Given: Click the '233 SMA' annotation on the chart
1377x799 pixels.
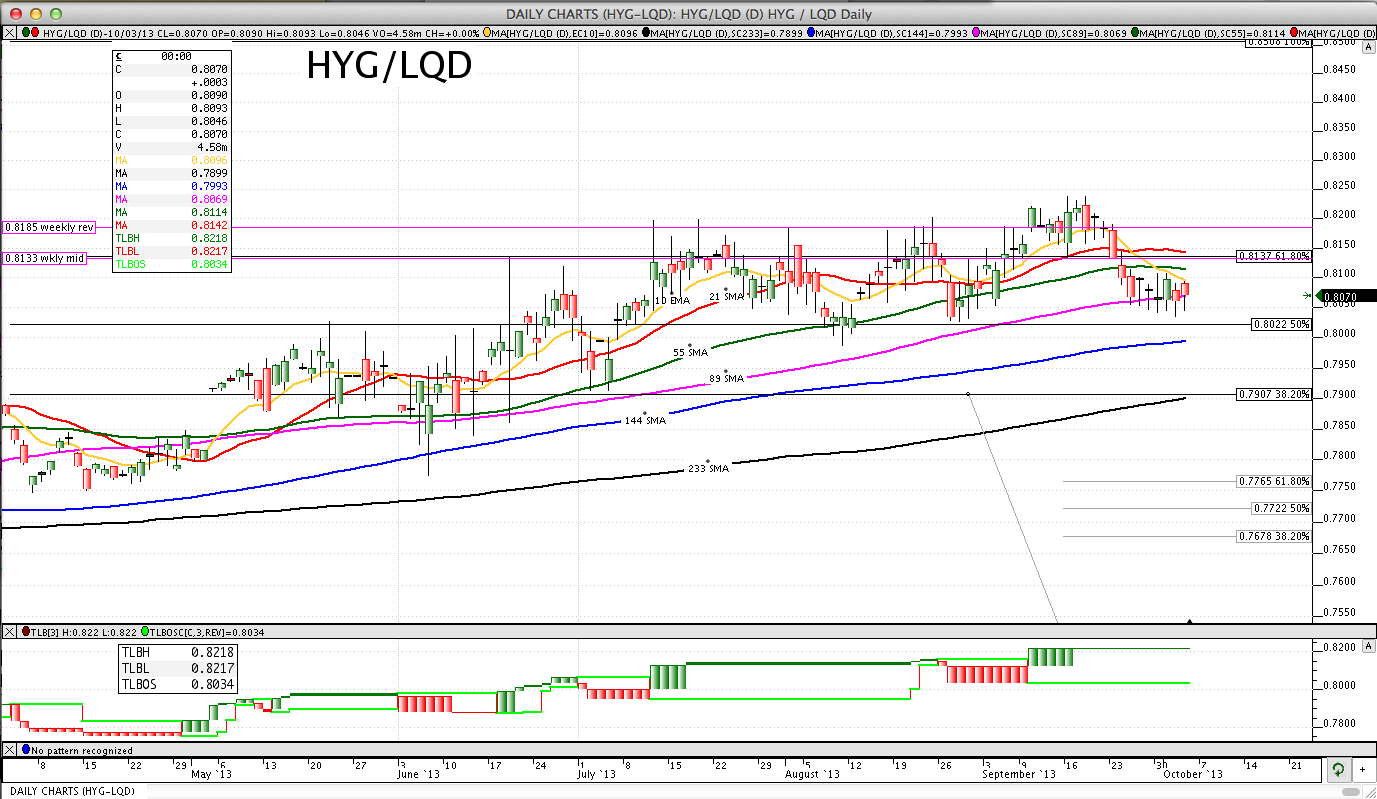Looking at the screenshot, I should [708, 468].
